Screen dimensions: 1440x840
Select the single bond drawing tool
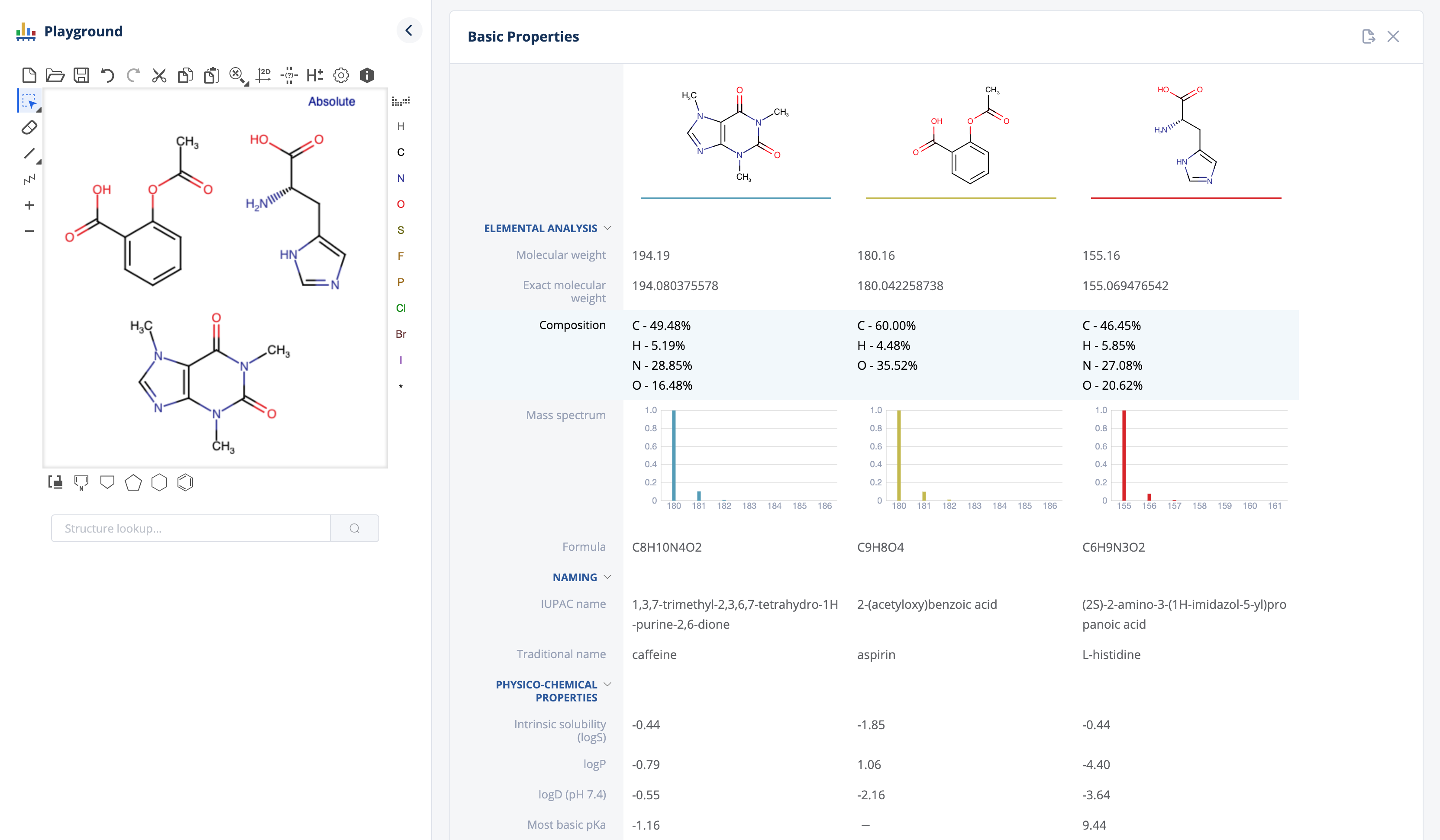pos(29,153)
